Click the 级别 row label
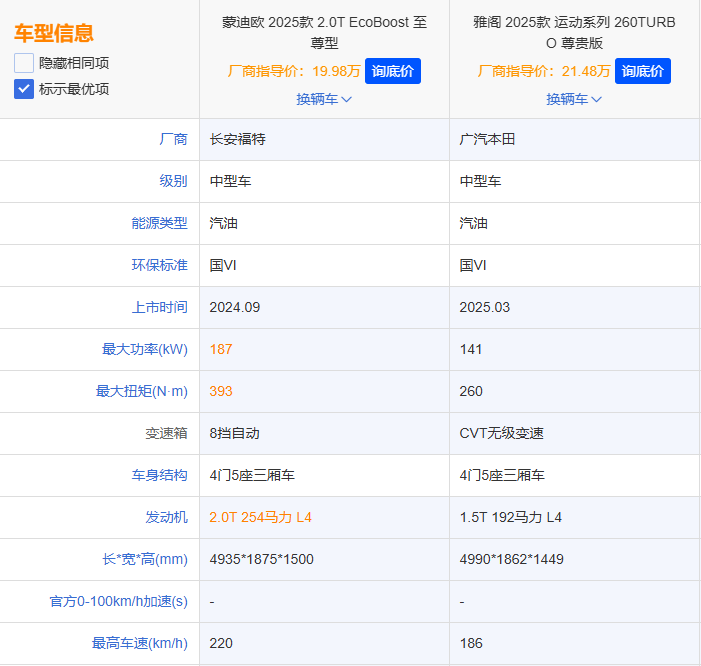 (x=173, y=181)
